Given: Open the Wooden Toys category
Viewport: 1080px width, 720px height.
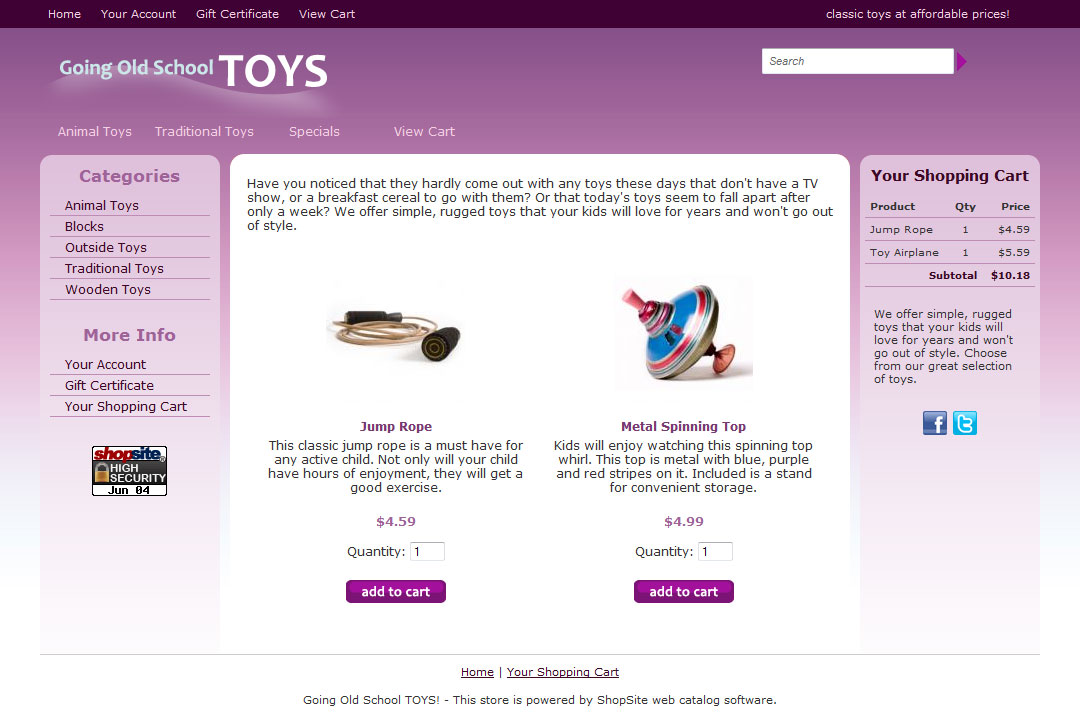Looking at the screenshot, I should point(108,289).
